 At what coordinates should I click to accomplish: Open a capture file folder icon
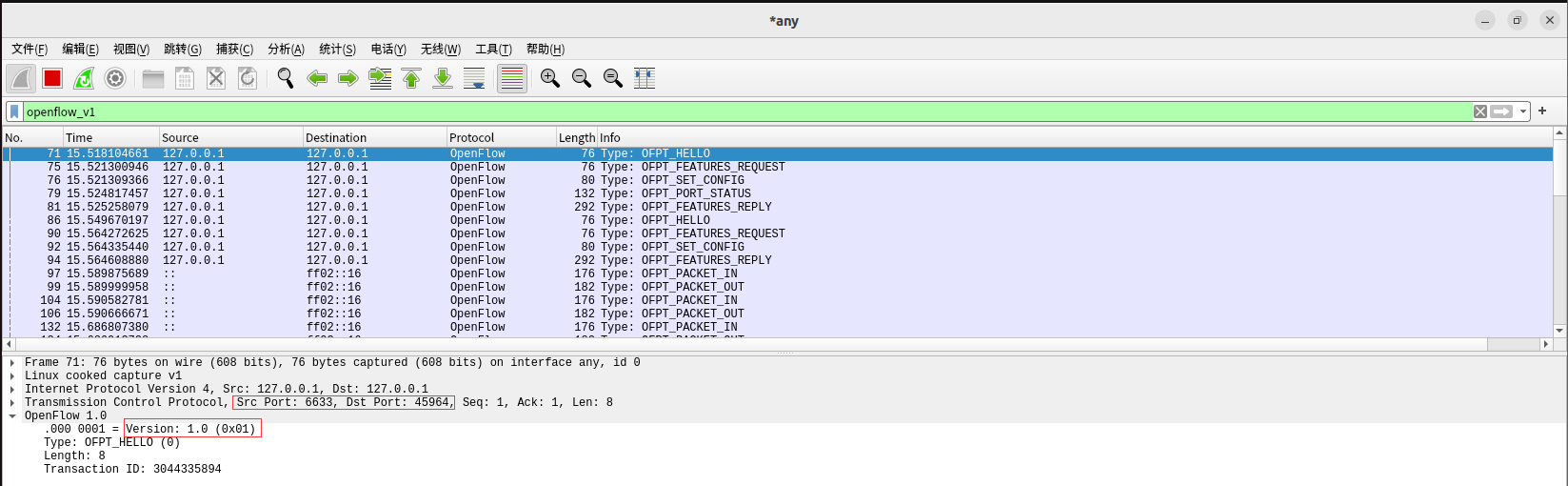point(153,78)
